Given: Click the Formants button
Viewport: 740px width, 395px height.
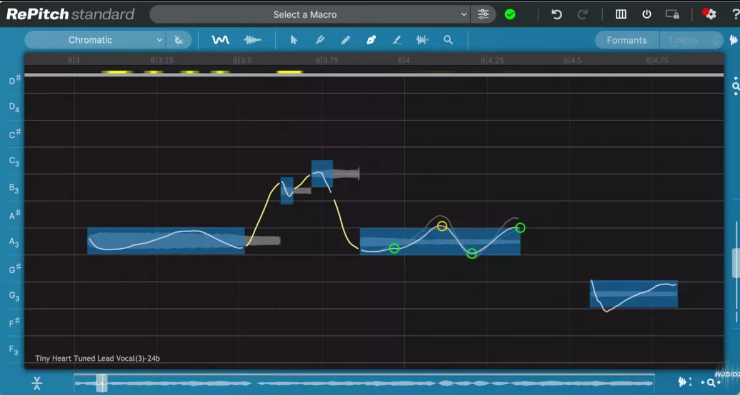Looking at the screenshot, I should pyautogui.click(x=626, y=40).
